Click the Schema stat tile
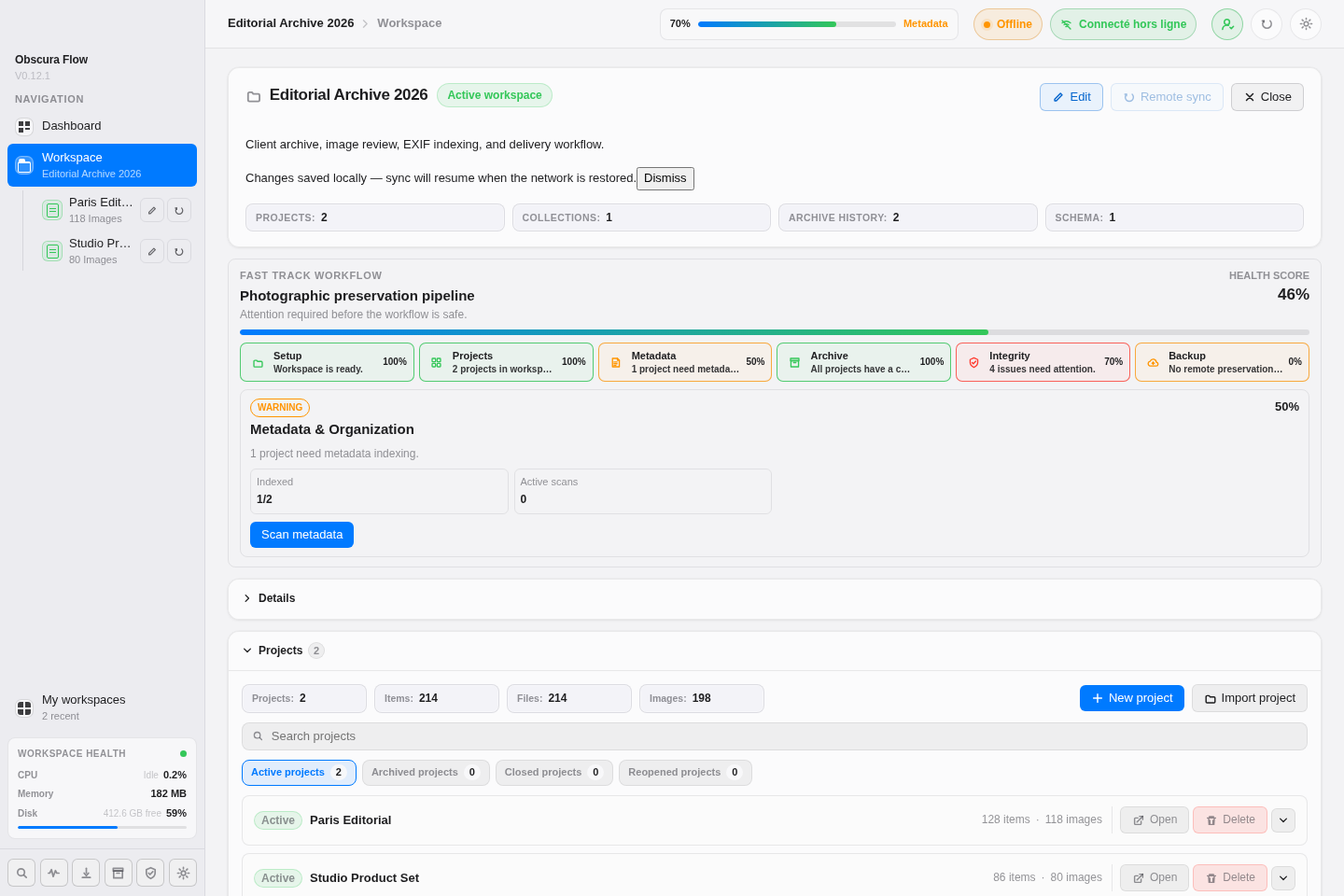Viewport: 1344px width, 896px height. tap(1174, 217)
